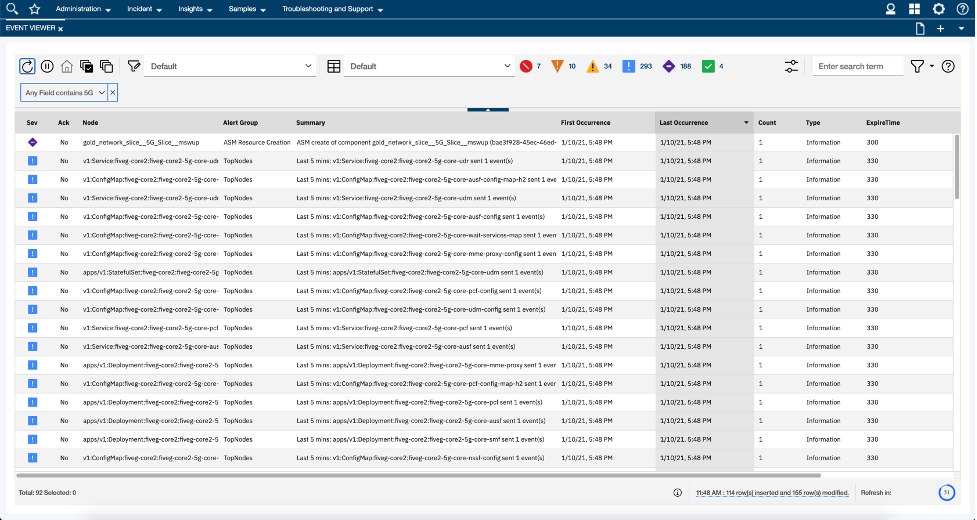Select the row with 5g-core-smf summary

tap(484, 439)
